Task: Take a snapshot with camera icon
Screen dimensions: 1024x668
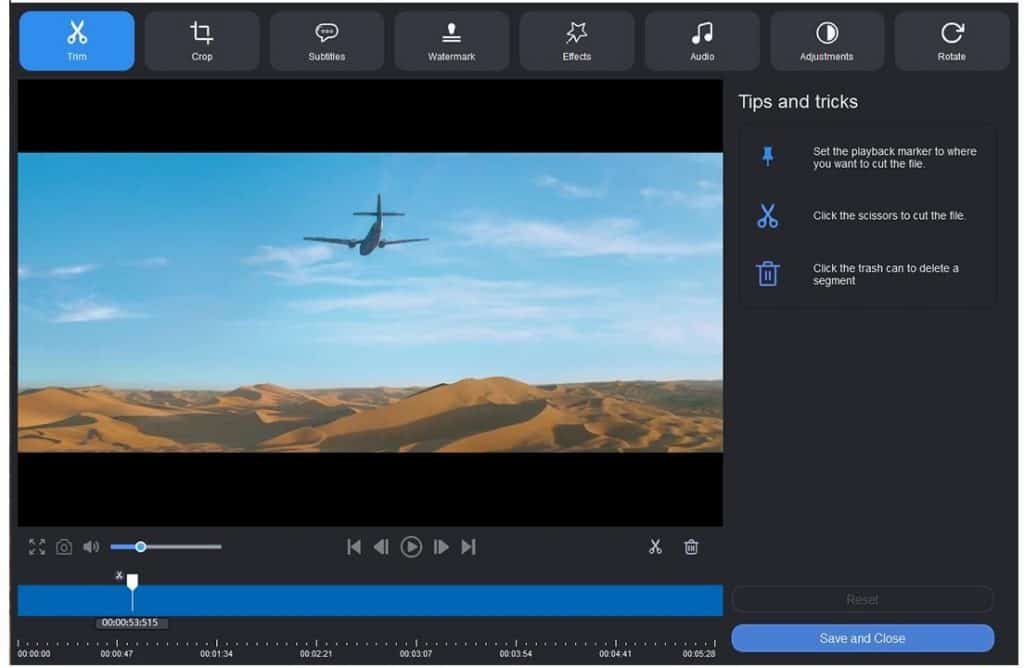Action: [x=64, y=547]
